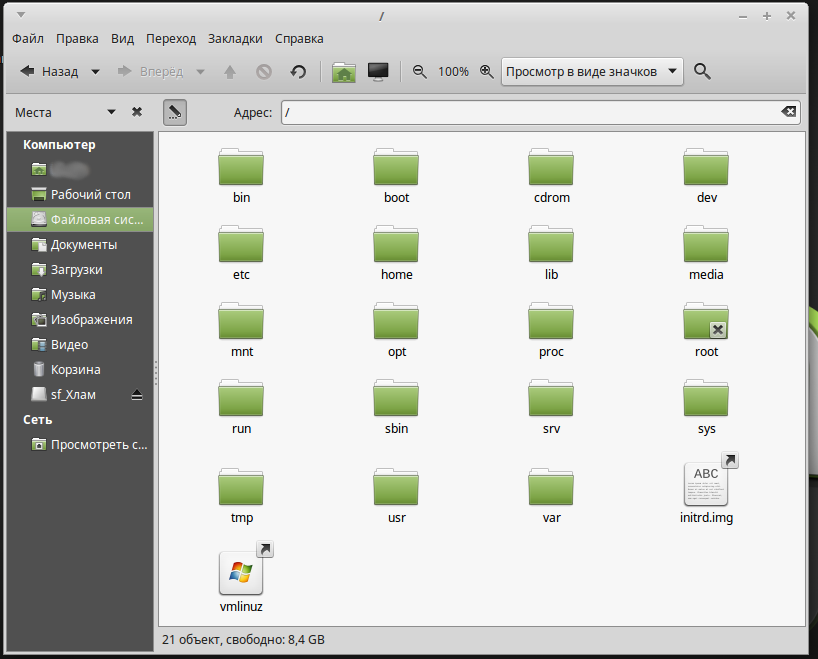Select the mnt folder icon
Screen dimensions: 818x659
click(241, 321)
